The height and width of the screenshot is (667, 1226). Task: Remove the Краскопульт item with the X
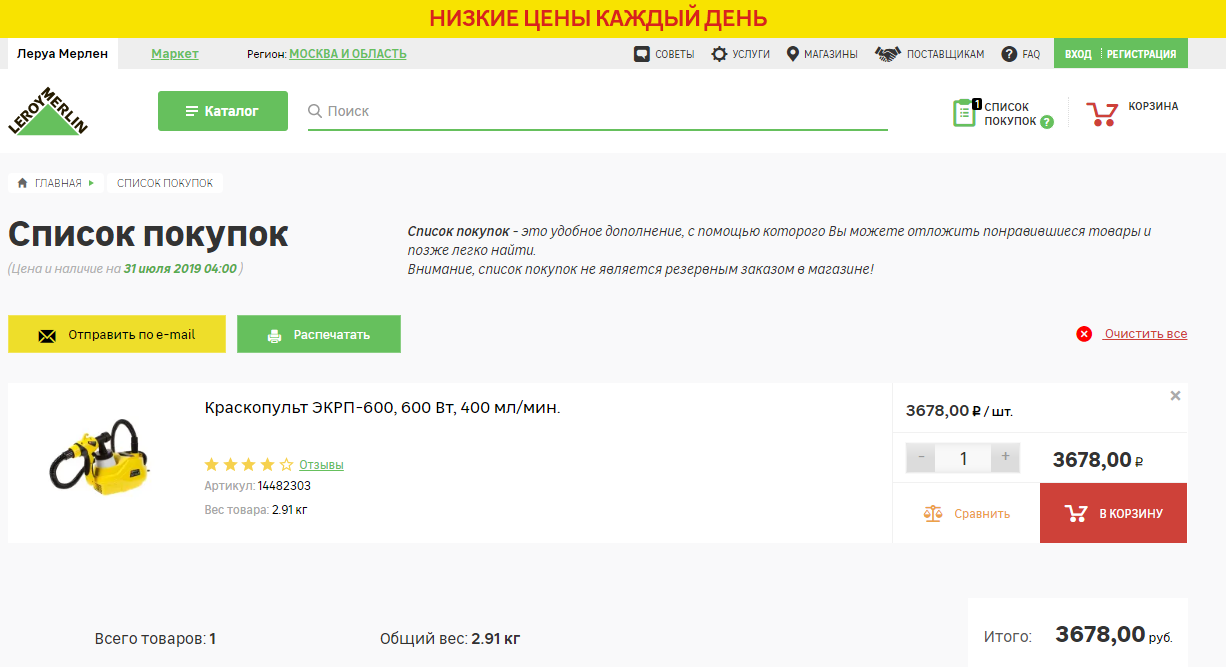pos(1176,396)
